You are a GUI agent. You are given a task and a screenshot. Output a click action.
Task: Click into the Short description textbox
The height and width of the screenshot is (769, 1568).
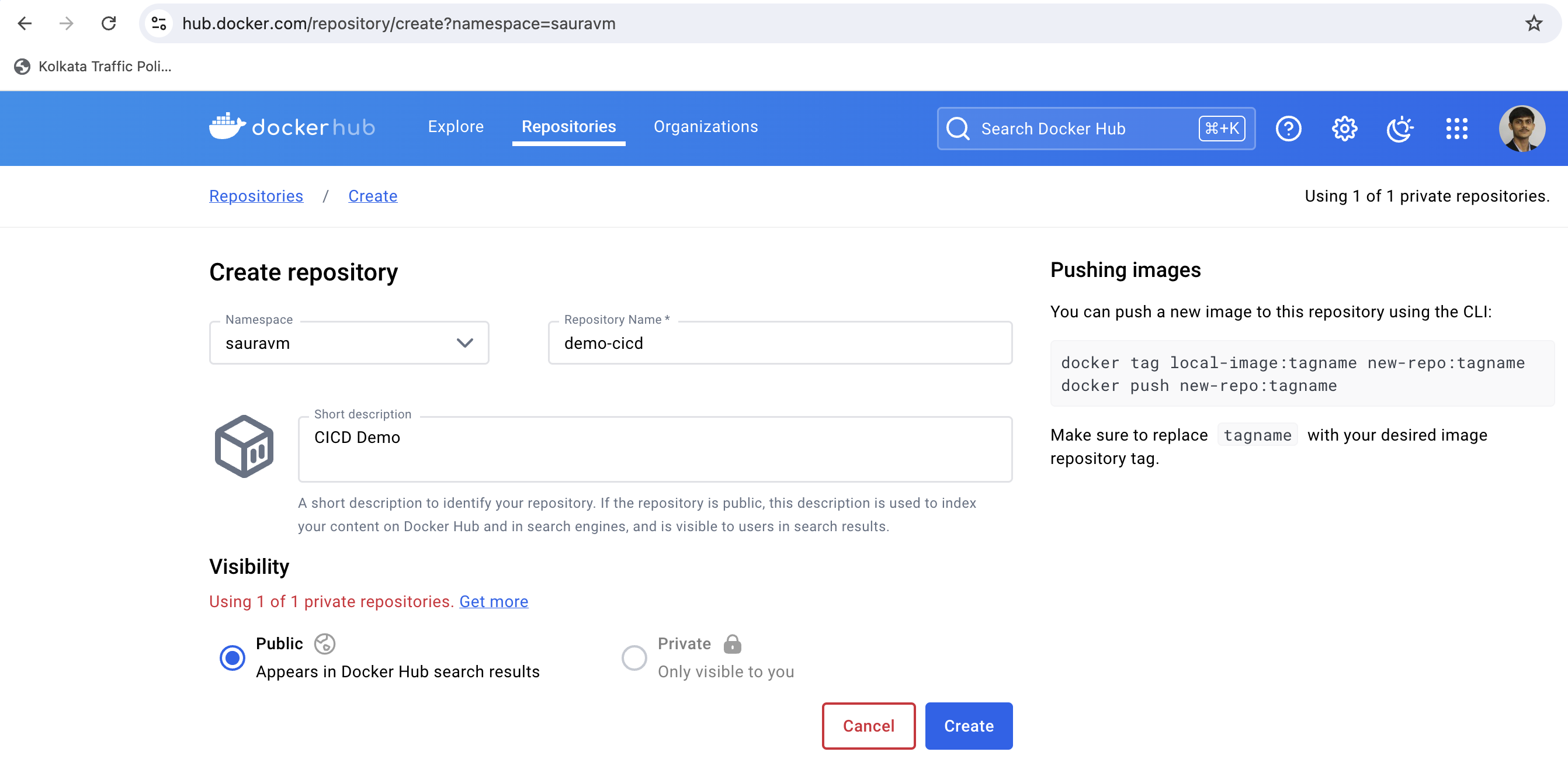(654, 449)
